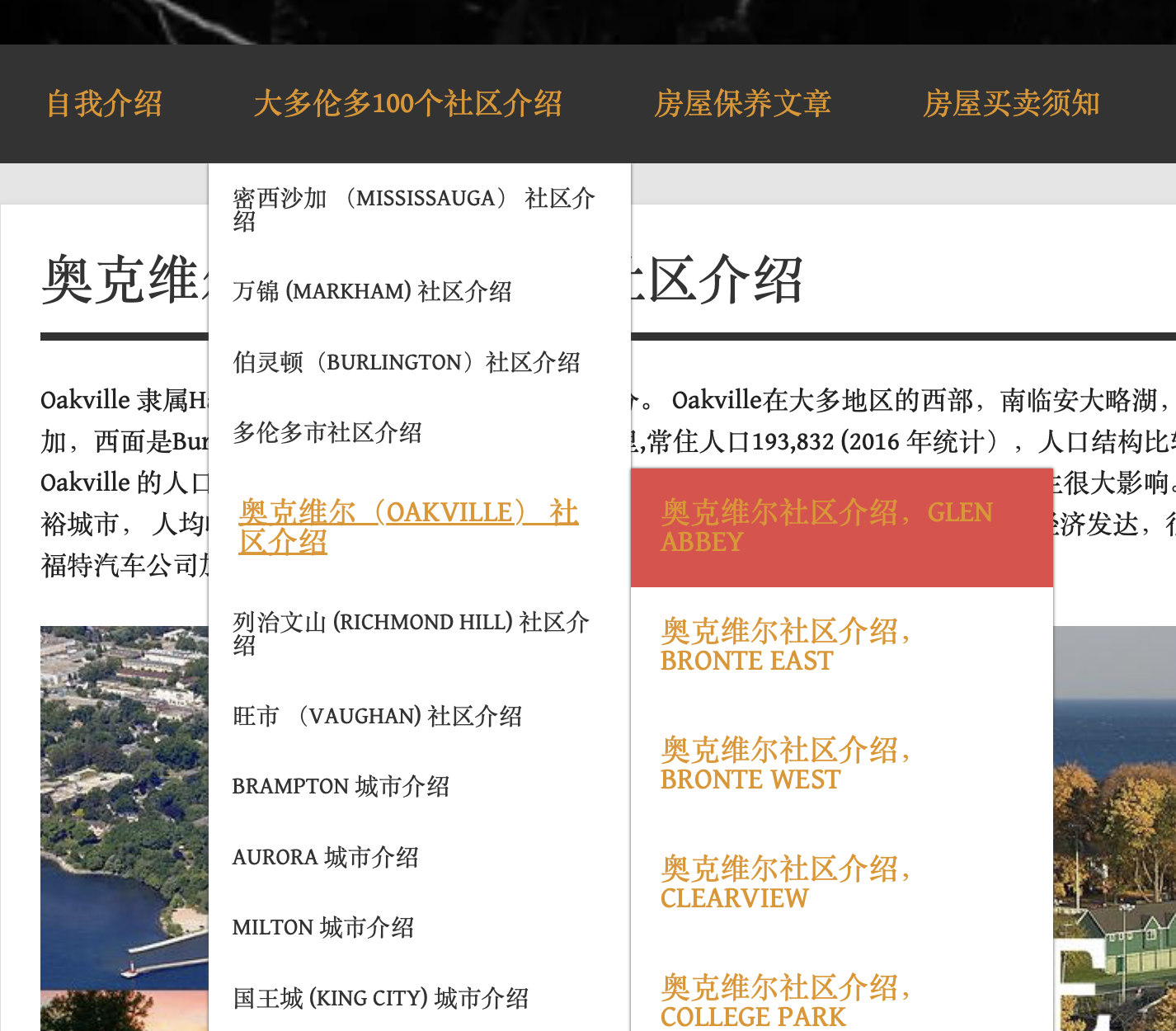Screen dimensions: 1176x1031
Task: Open 房屋买卖须知 in the navigation bar
Action: pyautogui.click(x=1011, y=104)
